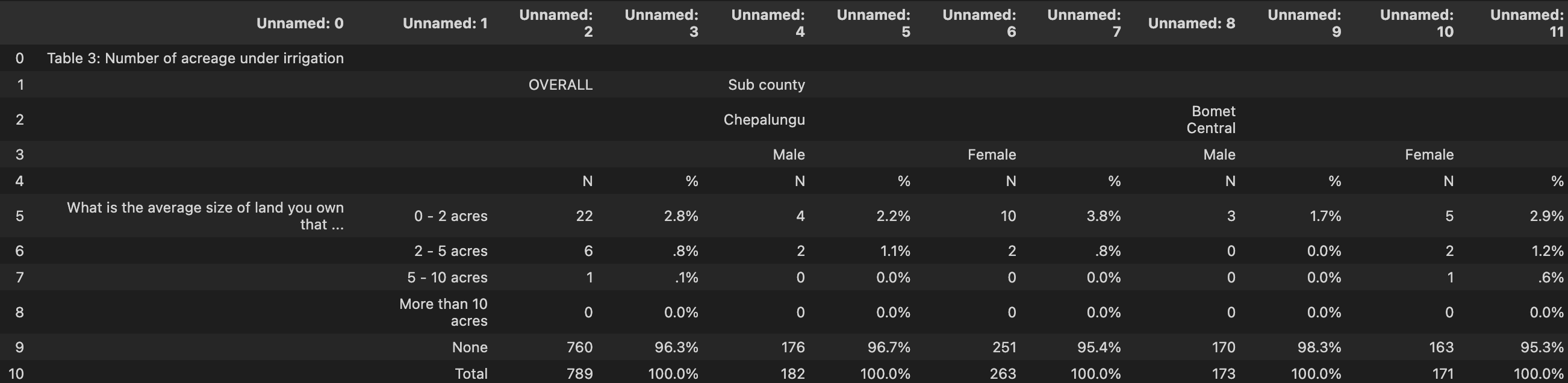
Task: Click the "What is the average size" question cell
Action: click(x=205, y=216)
